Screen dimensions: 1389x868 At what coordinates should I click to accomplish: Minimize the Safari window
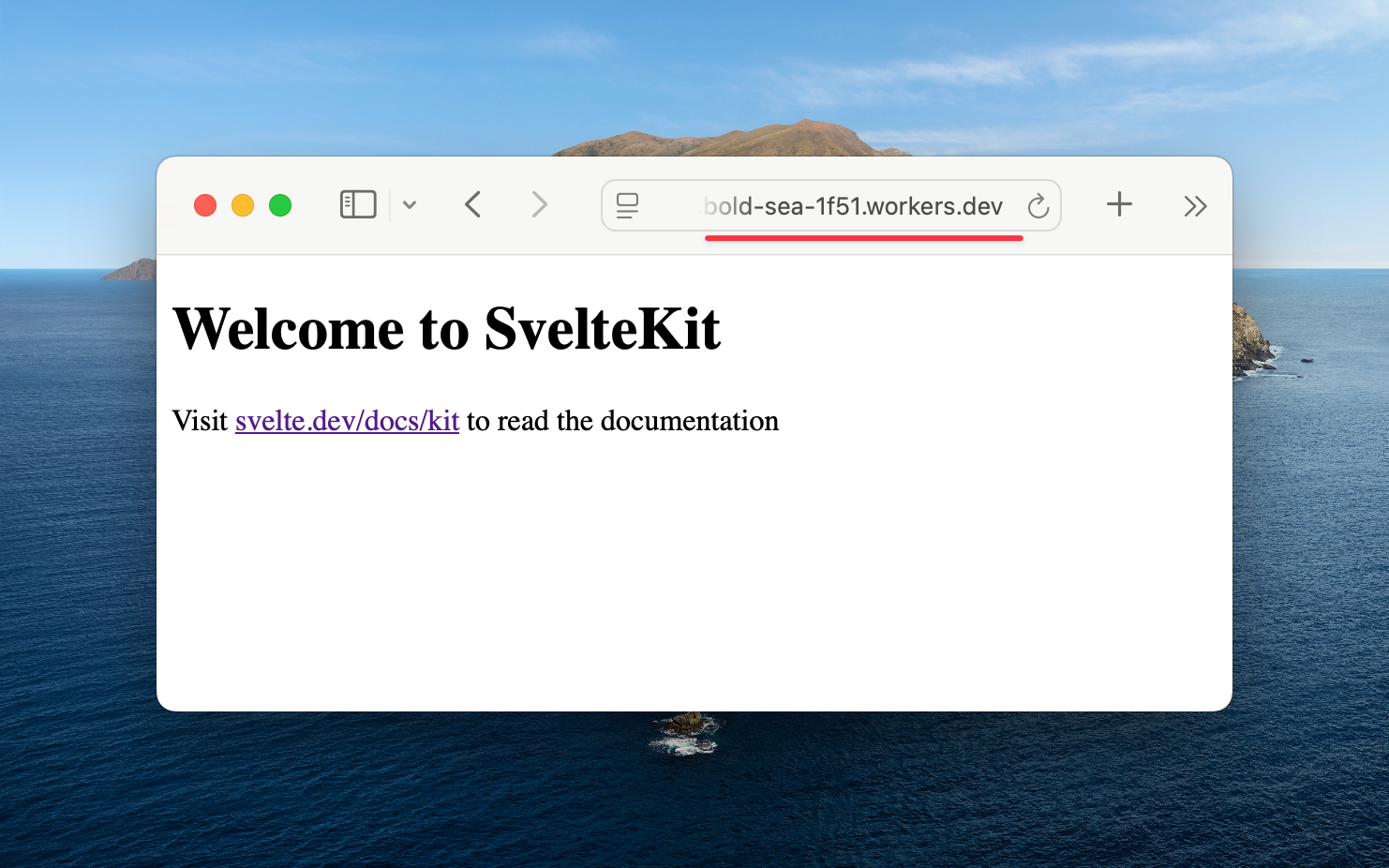[x=243, y=204]
